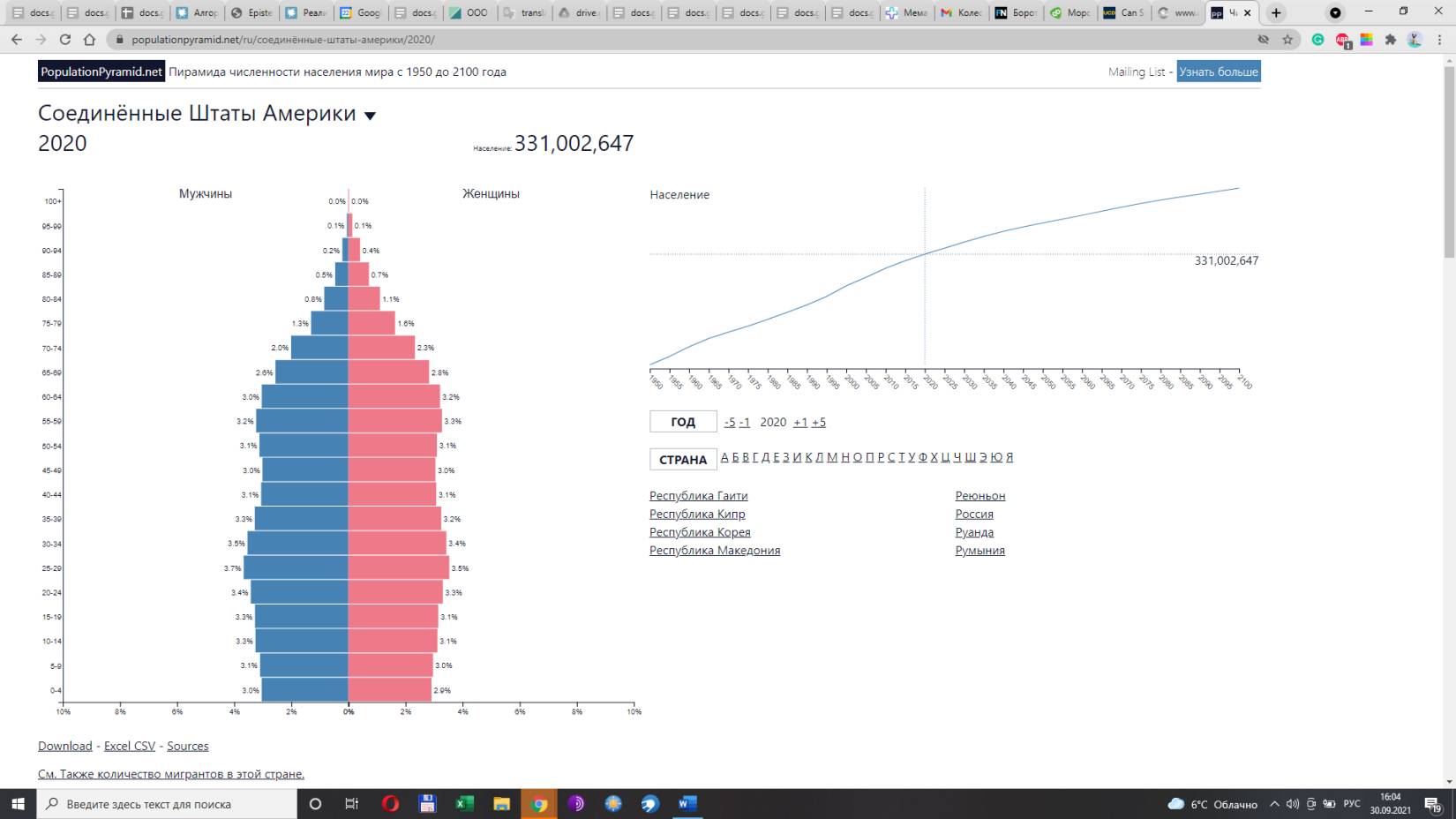Advance the year by +5
This screenshot has height=819, width=1456.
click(818, 422)
